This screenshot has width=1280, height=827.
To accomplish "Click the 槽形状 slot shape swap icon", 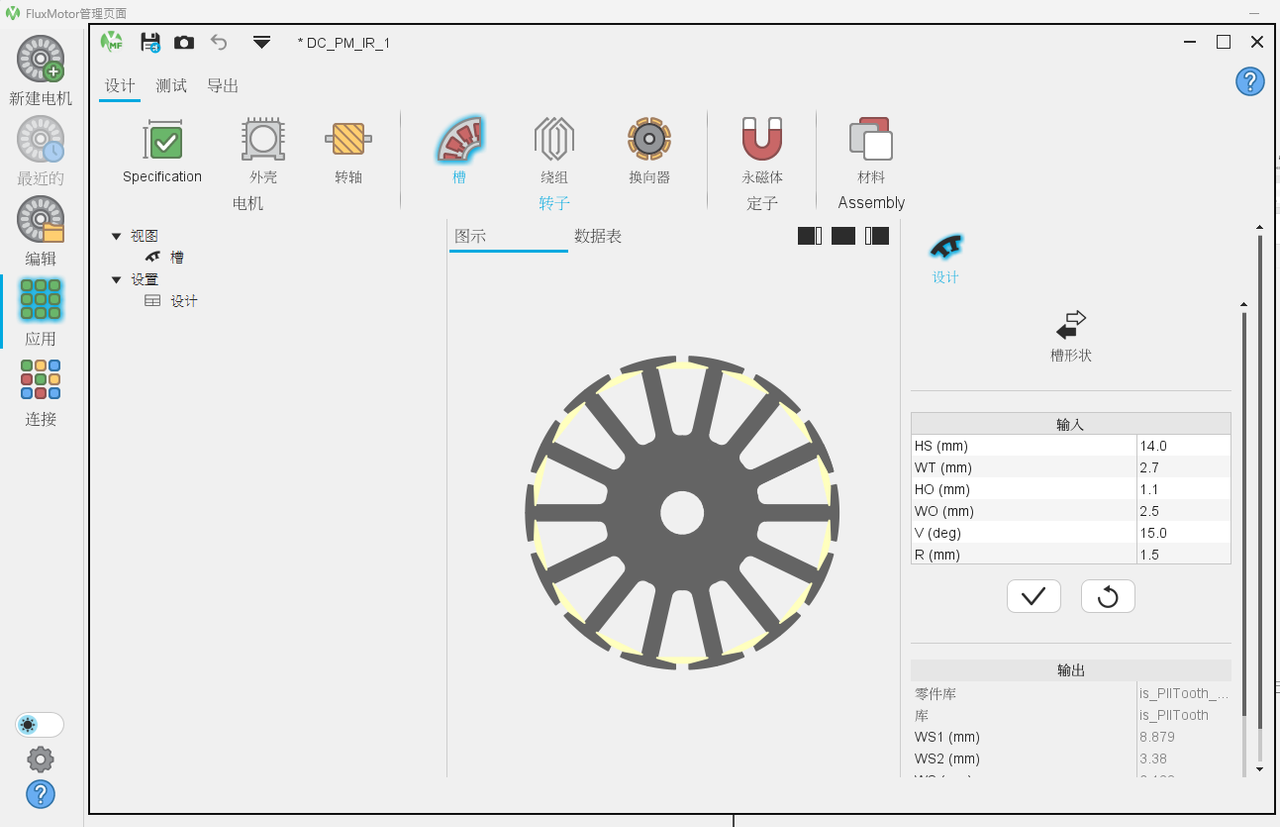I will coord(1071,325).
